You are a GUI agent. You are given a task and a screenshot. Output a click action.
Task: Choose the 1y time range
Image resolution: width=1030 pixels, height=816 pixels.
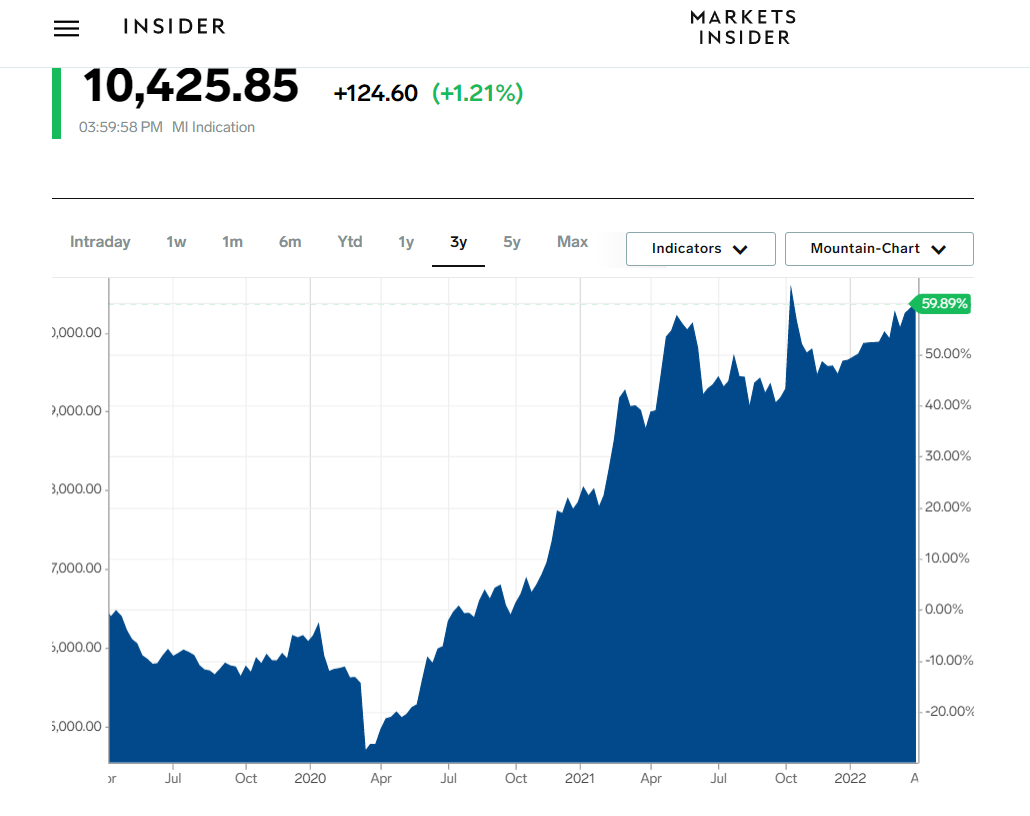pyautogui.click(x=406, y=242)
